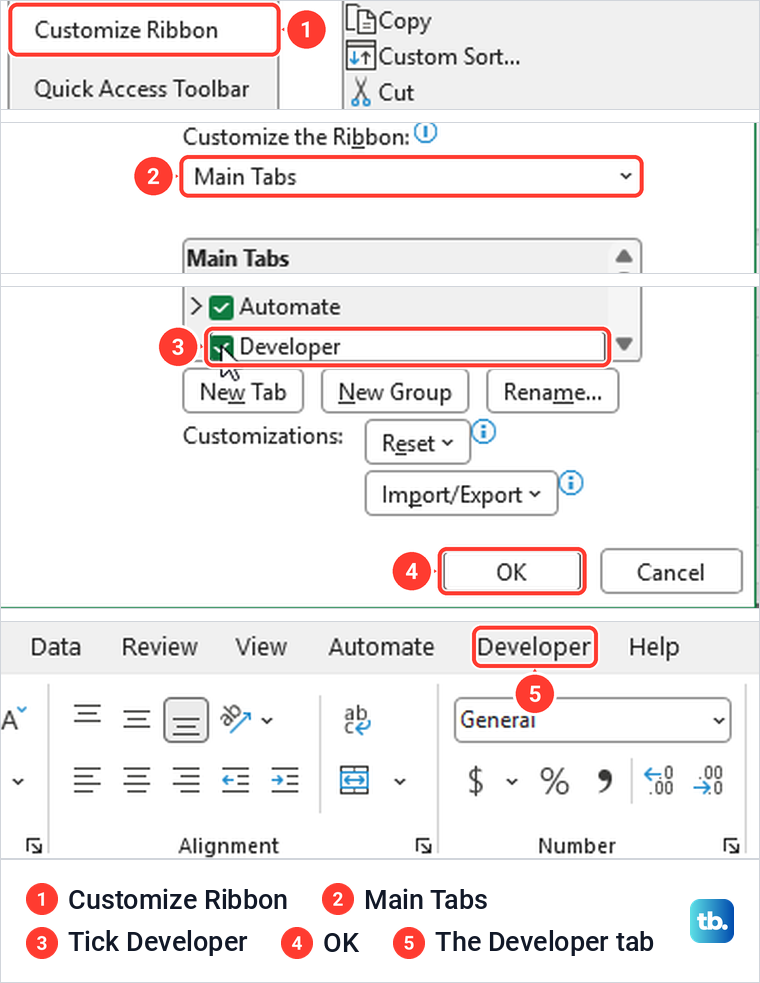Expand the Automate tree item
This screenshot has height=983, width=760.
(196, 307)
